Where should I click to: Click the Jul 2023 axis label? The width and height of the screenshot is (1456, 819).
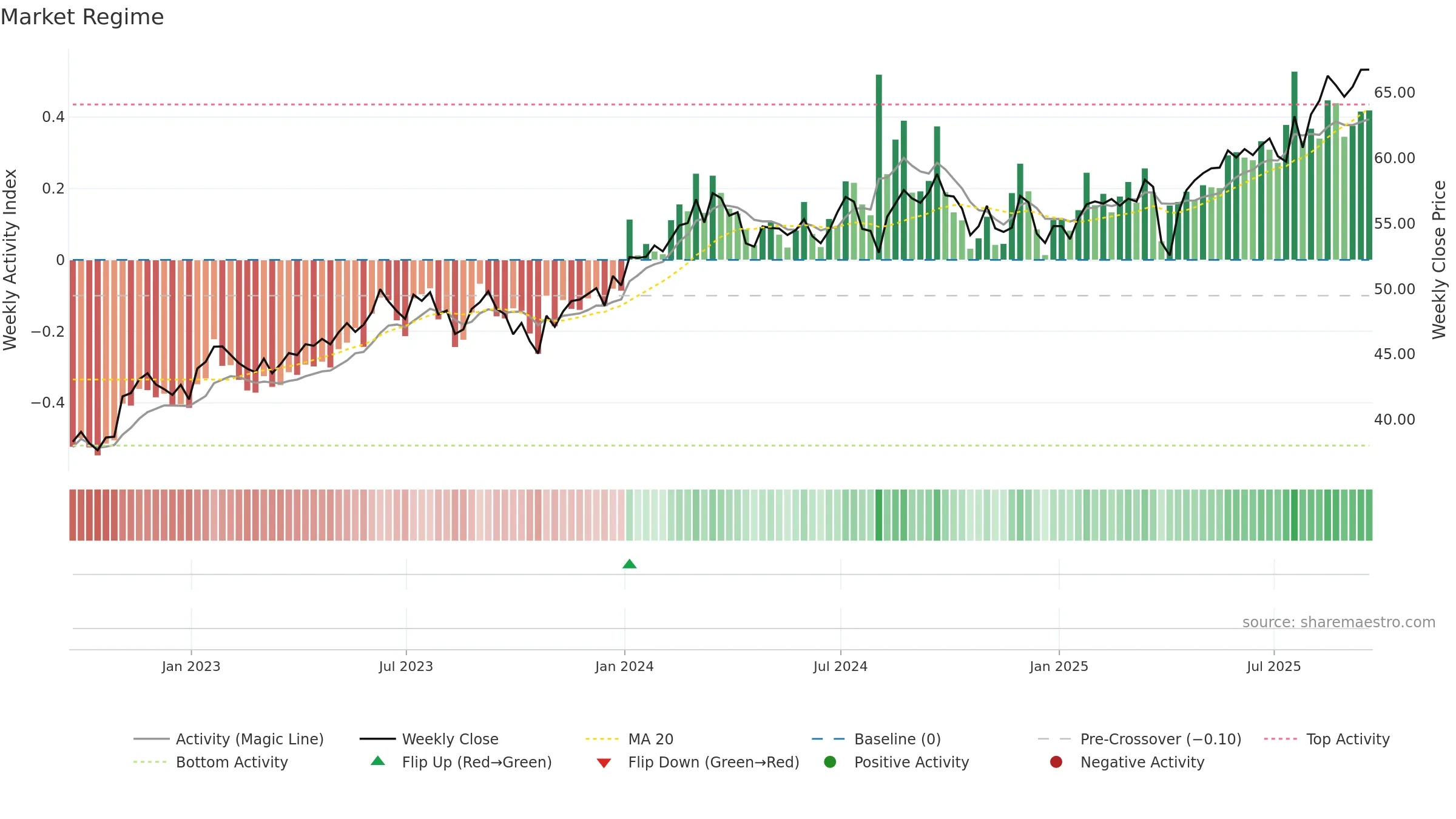pyautogui.click(x=406, y=666)
